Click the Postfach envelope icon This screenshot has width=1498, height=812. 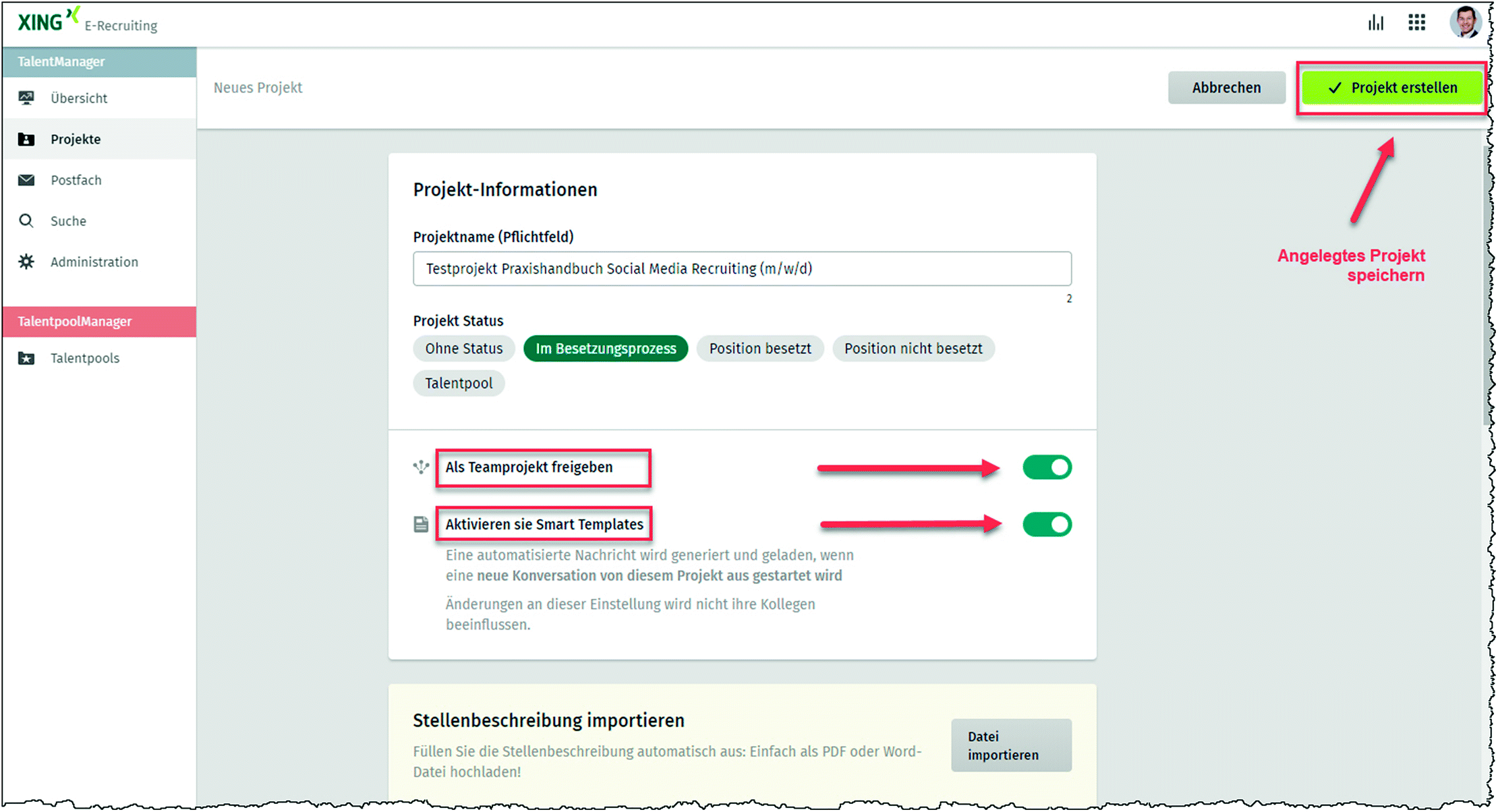(x=26, y=180)
